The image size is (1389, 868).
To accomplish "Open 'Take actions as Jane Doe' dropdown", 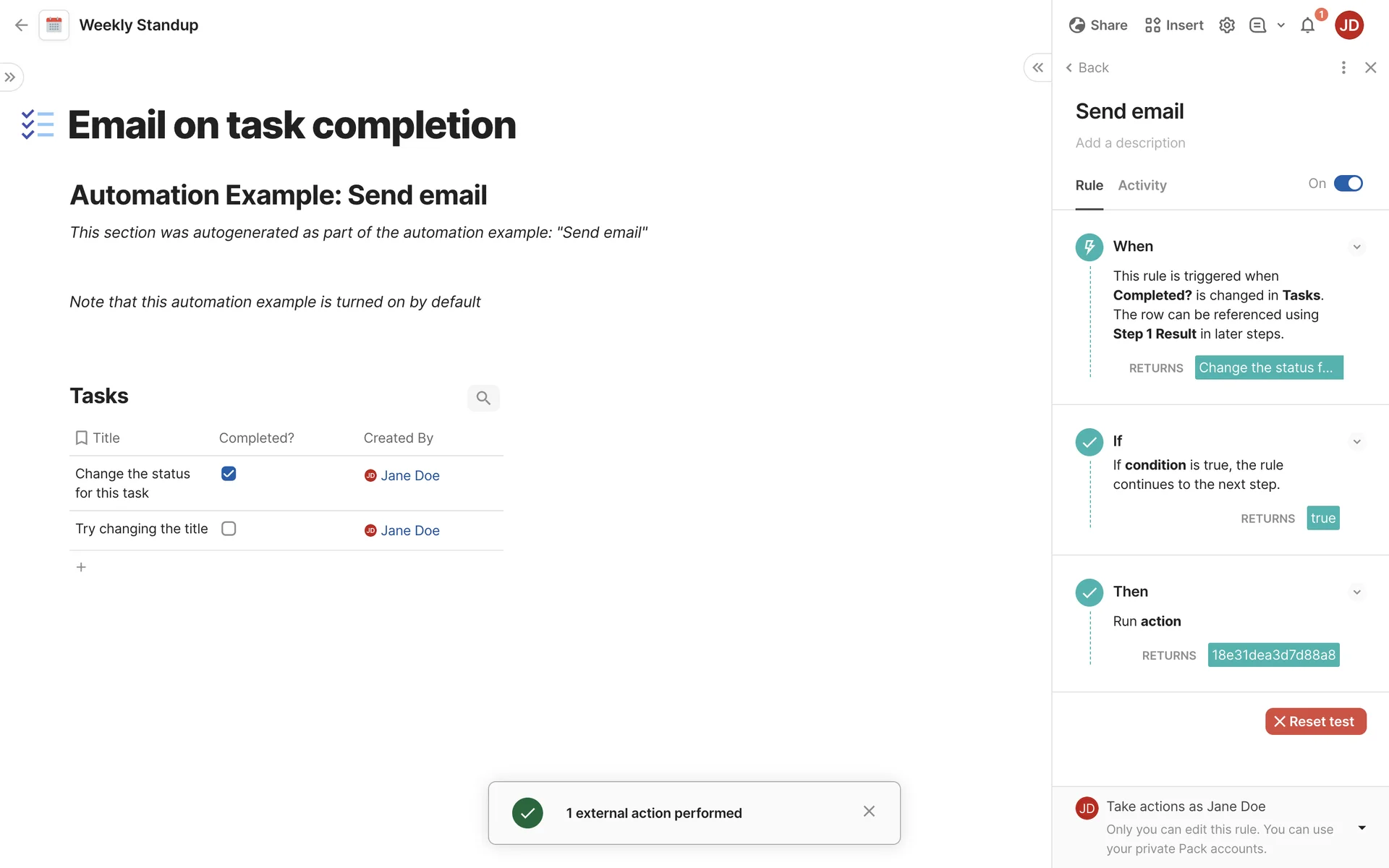I will tap(1362, 827).
